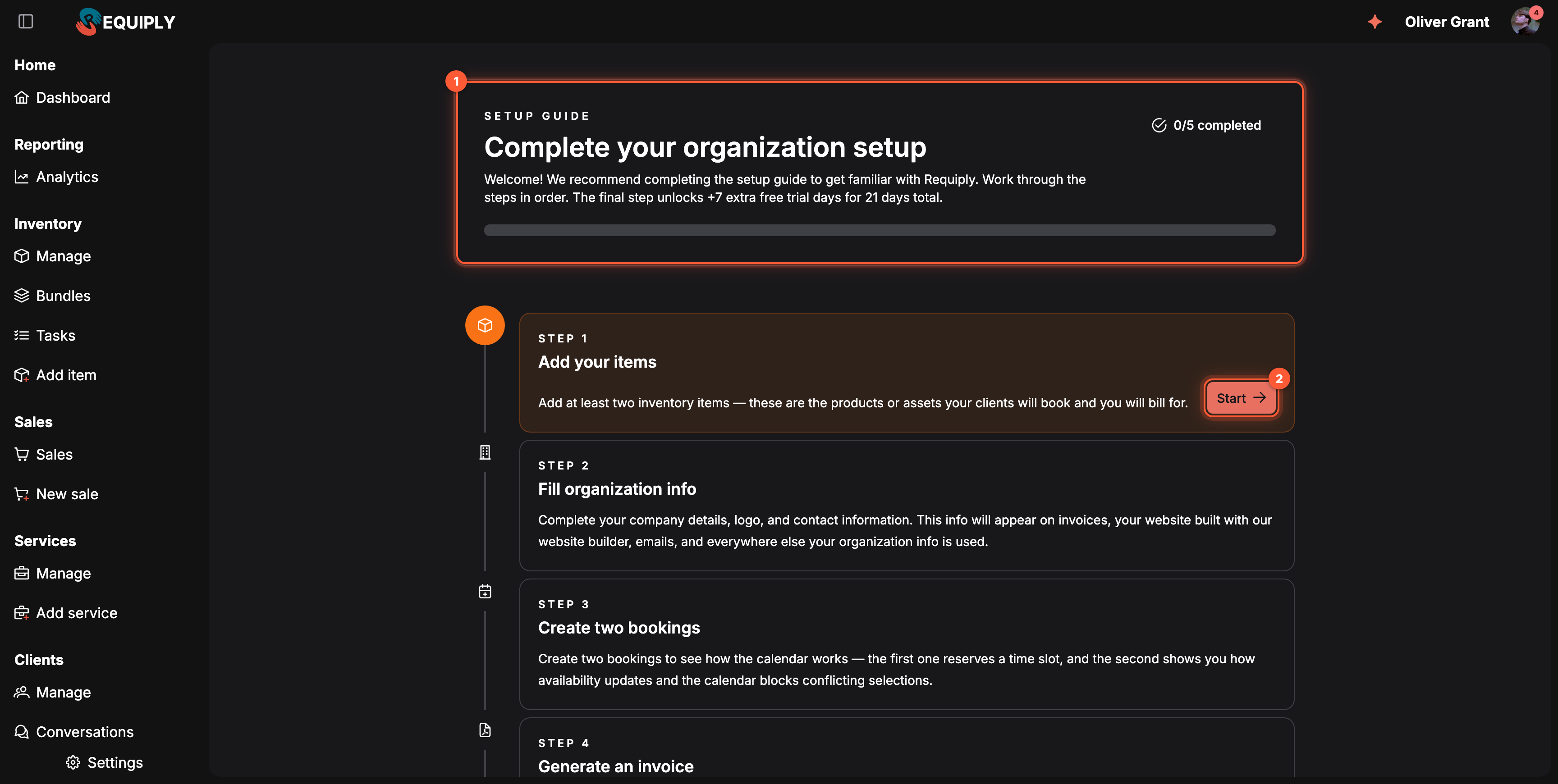Select Add service in the sidebar
Image resolution: width=1558 pixels, height=784 pixels.
click(66, 613)
